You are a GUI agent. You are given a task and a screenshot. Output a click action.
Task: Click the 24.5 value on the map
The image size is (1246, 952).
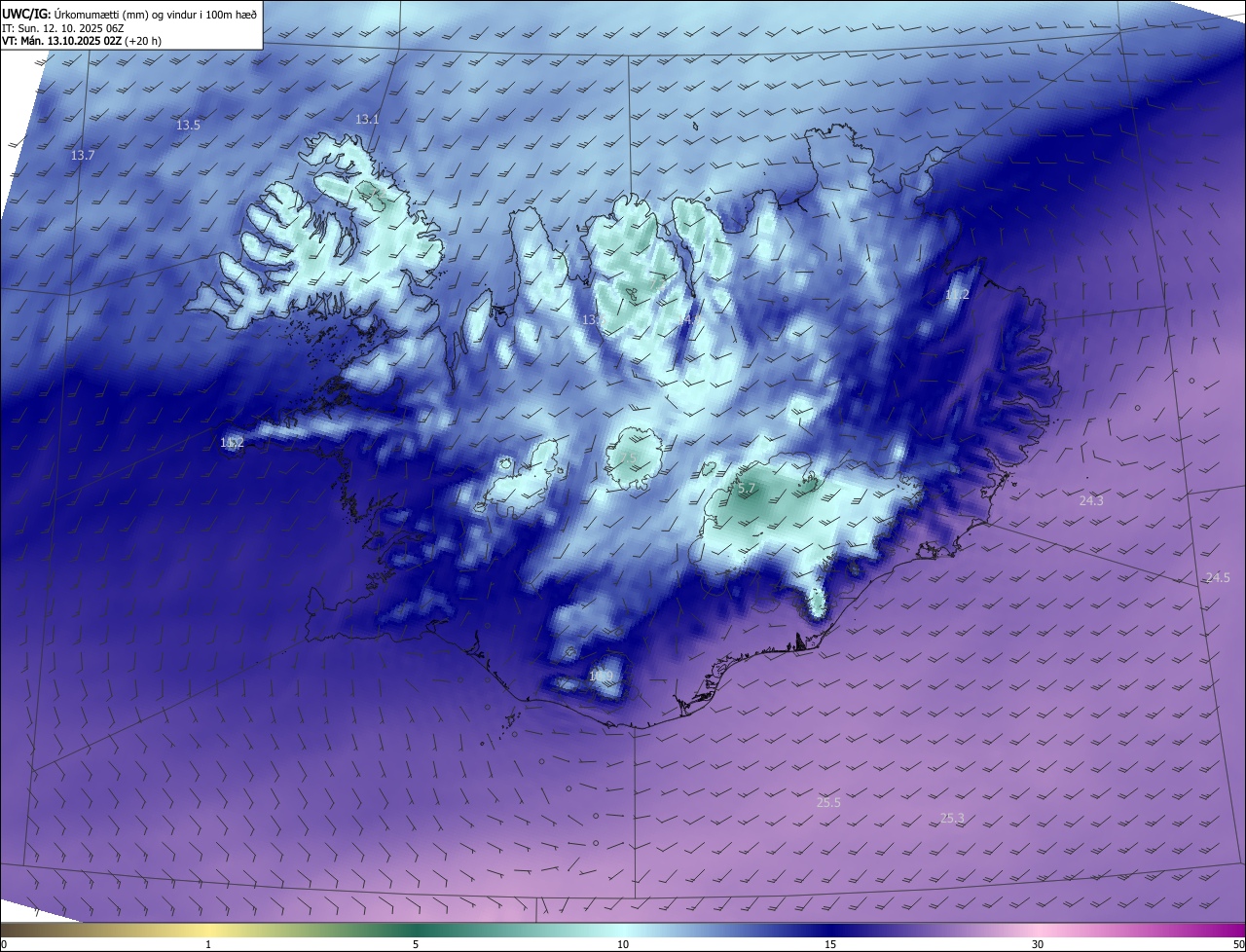click(x=1218, y=577)
